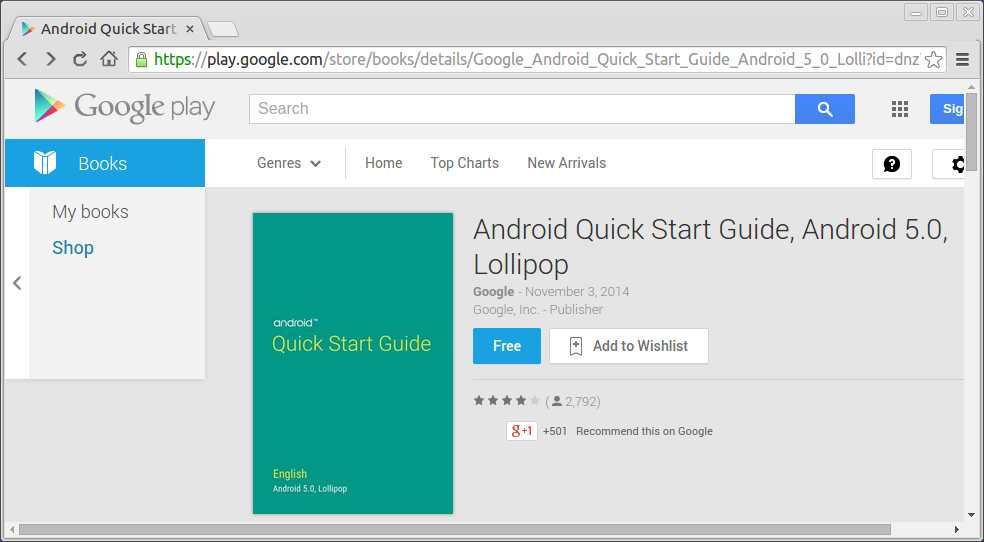This screenshot has height=542, width=984.
Task: Click the Google author link
Action: point(494,292)
